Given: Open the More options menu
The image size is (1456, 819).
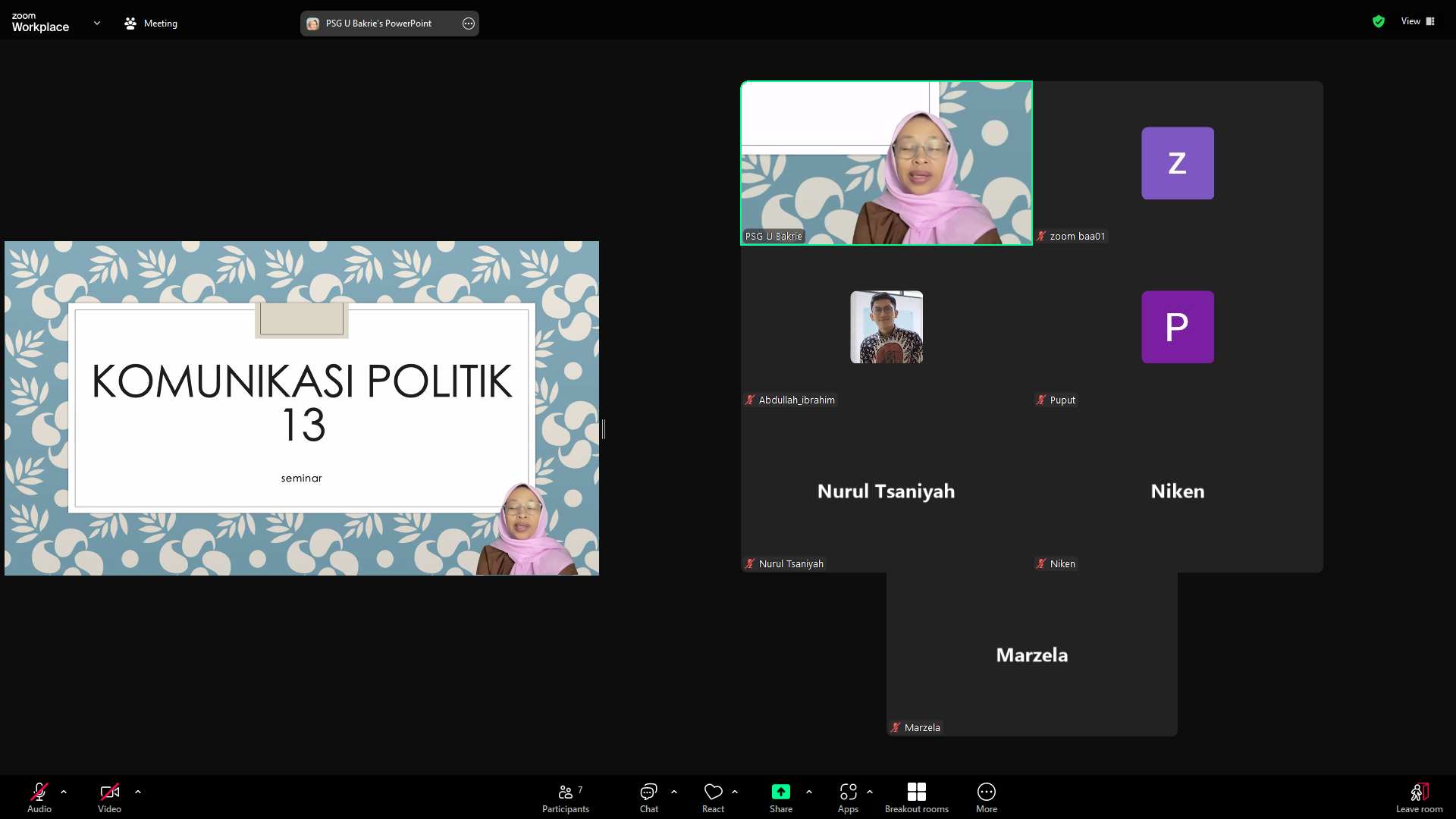Looking at the screenshot, I should [987, 797].
